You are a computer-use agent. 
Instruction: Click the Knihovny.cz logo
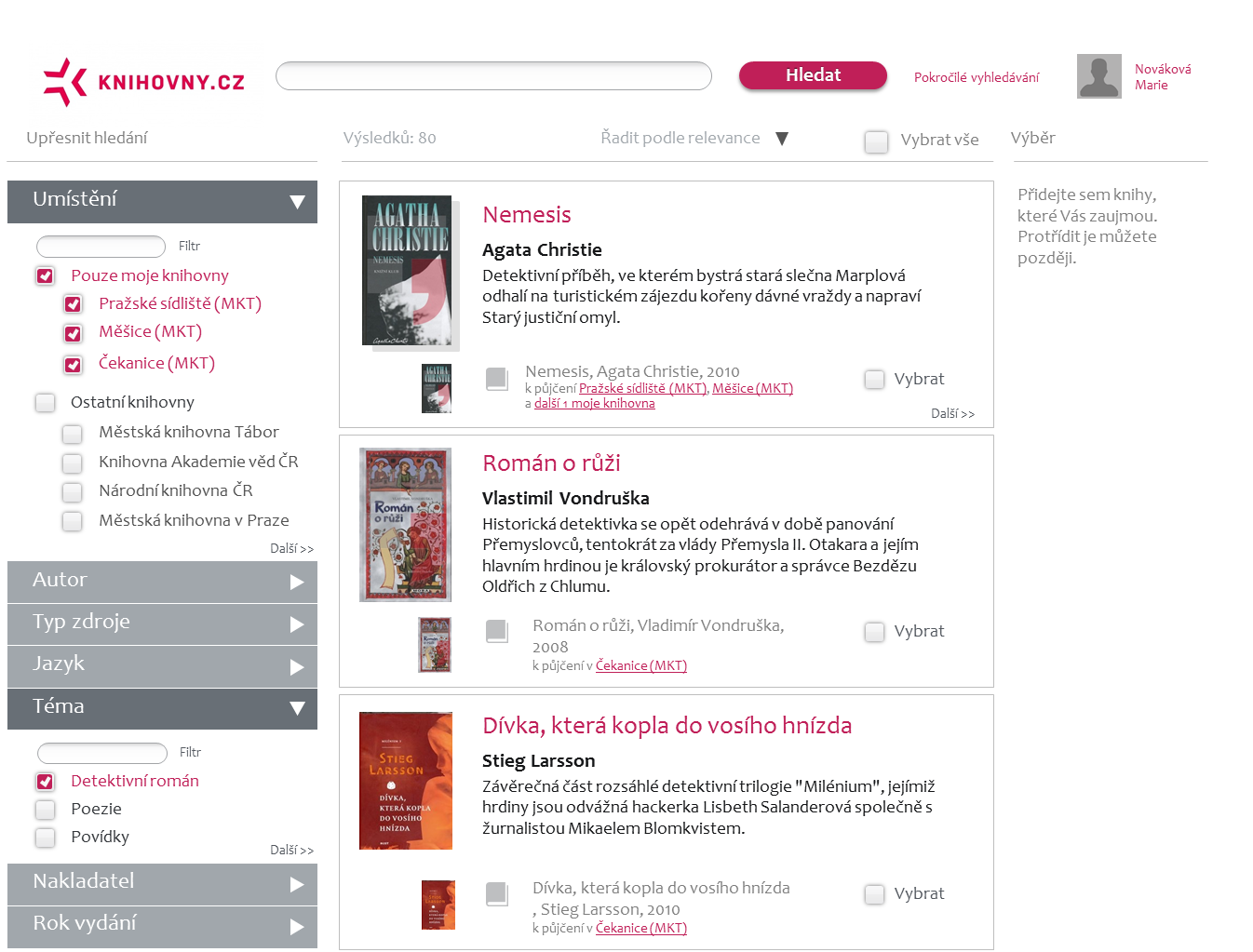coord(144,82)
